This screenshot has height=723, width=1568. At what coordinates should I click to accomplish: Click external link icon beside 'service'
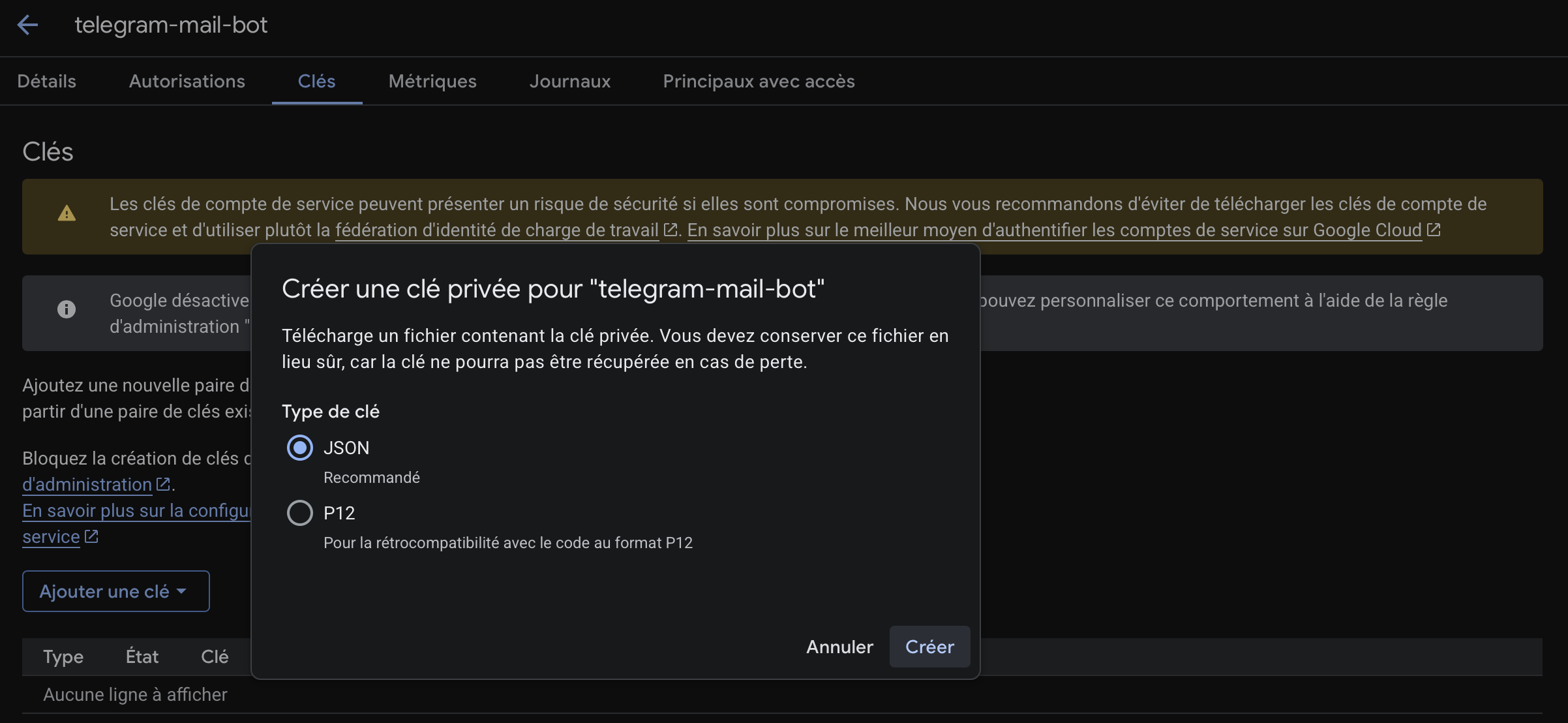[x=91, y=536]
